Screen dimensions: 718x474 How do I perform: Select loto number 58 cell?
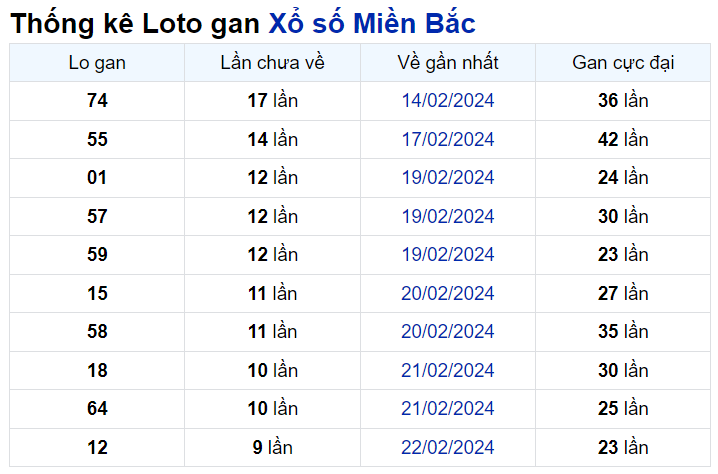coord(97,332)
